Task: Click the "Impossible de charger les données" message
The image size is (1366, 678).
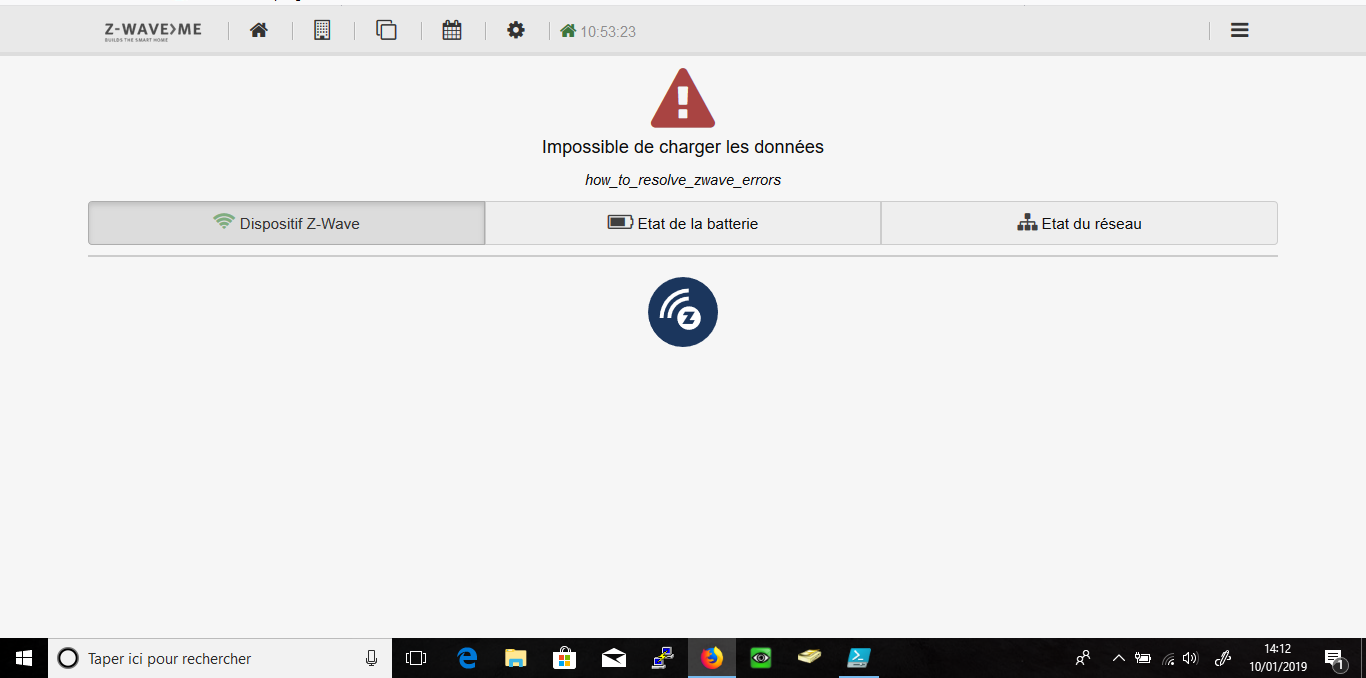Action: click(x=683, y=147)
